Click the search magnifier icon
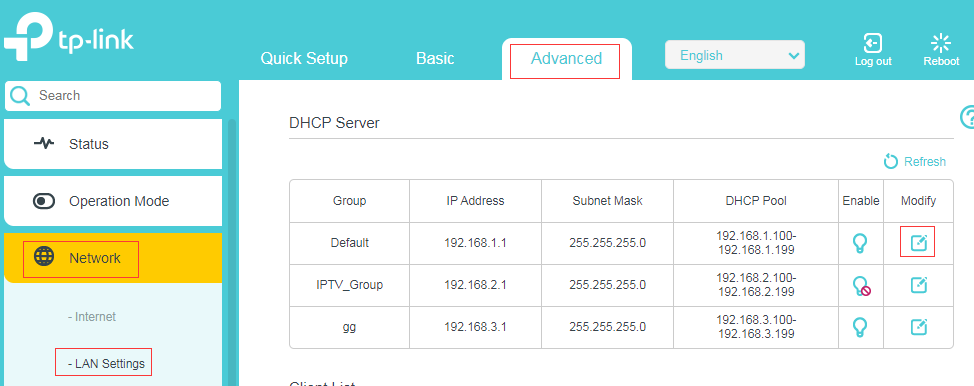The height and width of the screenshot is (386, 974). (x=20, y=96)
